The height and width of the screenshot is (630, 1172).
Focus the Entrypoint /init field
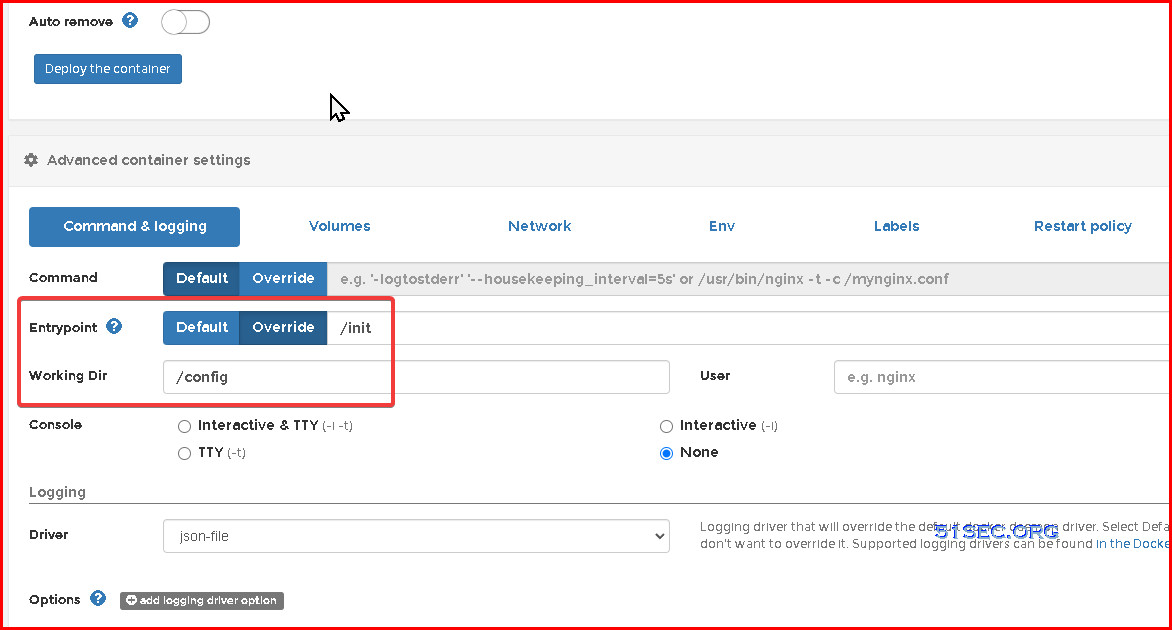749,328
